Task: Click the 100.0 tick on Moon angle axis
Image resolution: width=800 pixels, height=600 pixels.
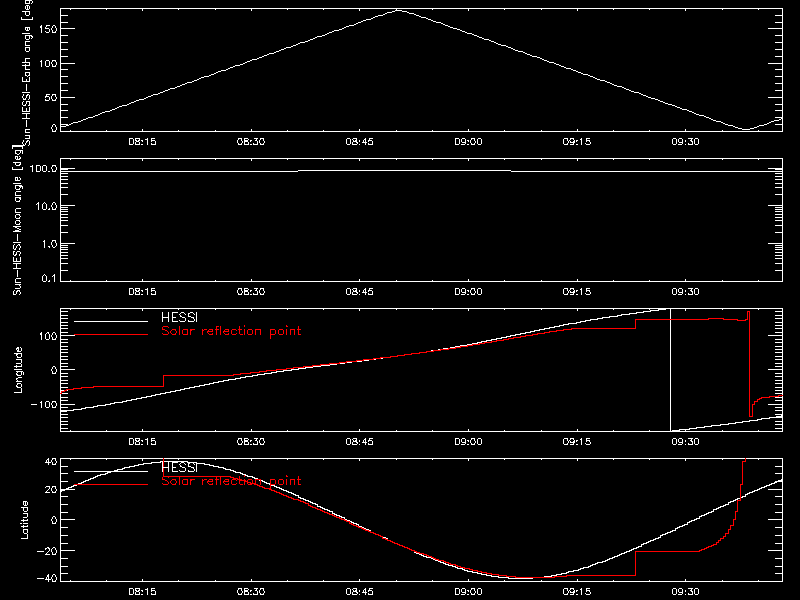Action: pyautogui.click(x=44, y=168)
